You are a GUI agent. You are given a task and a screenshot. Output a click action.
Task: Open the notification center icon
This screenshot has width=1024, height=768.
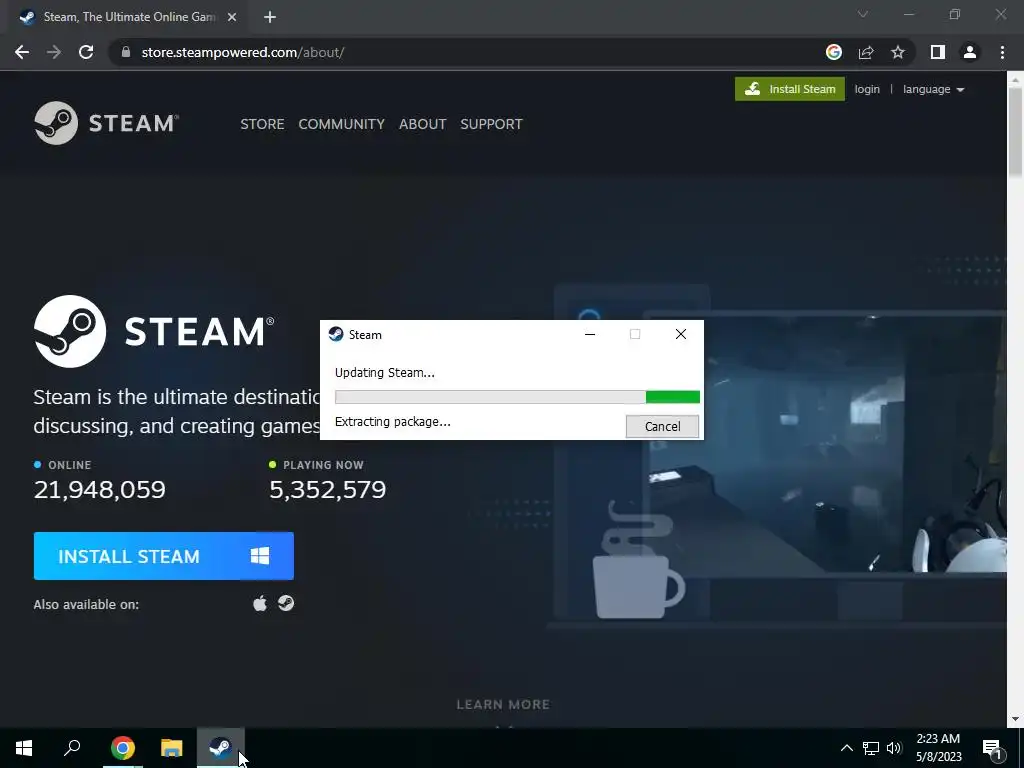click(x=993, y=748)
